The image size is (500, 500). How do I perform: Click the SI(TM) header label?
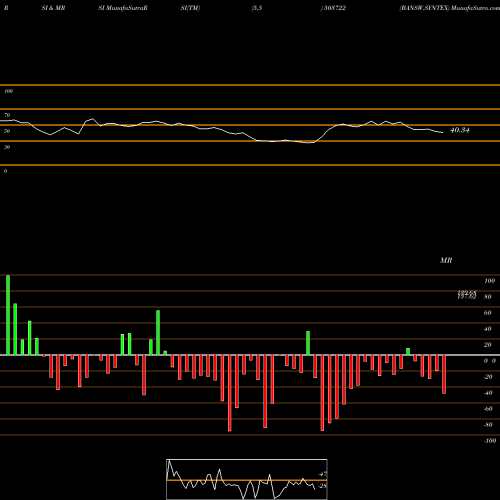tap(190, 8)
